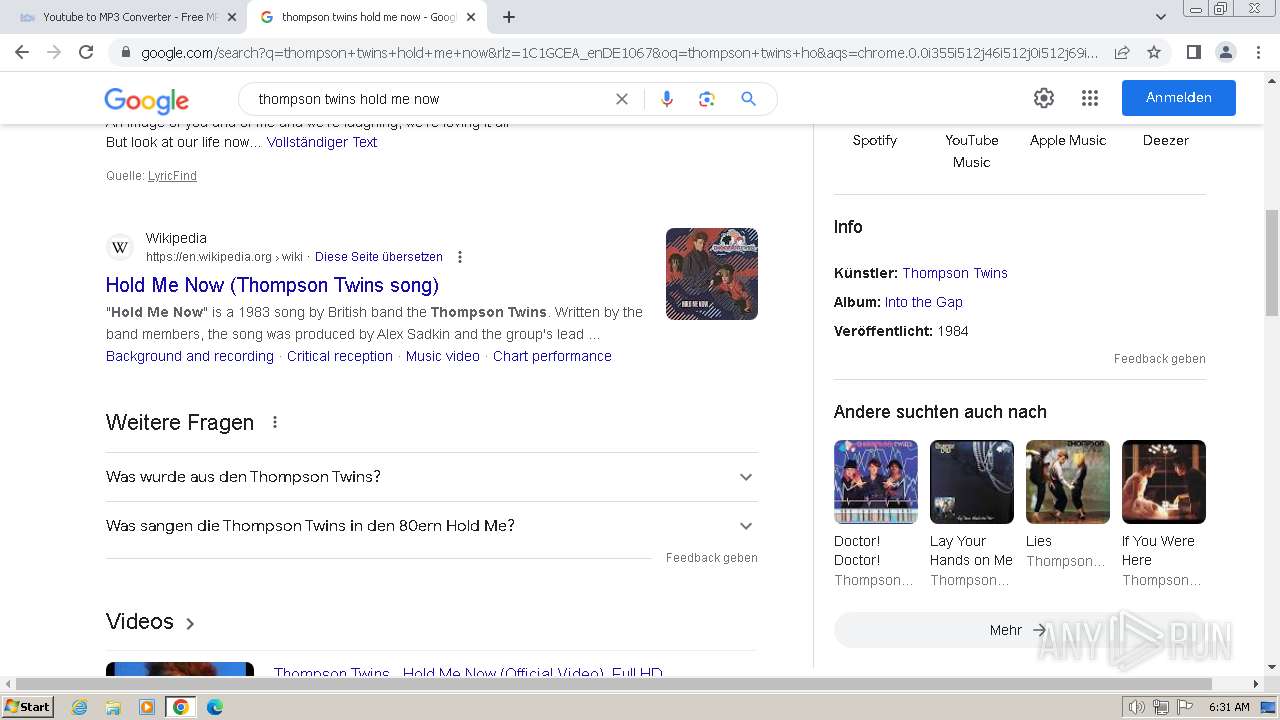
Task: Share this page icon in address bar
Action: point(1122,52)
